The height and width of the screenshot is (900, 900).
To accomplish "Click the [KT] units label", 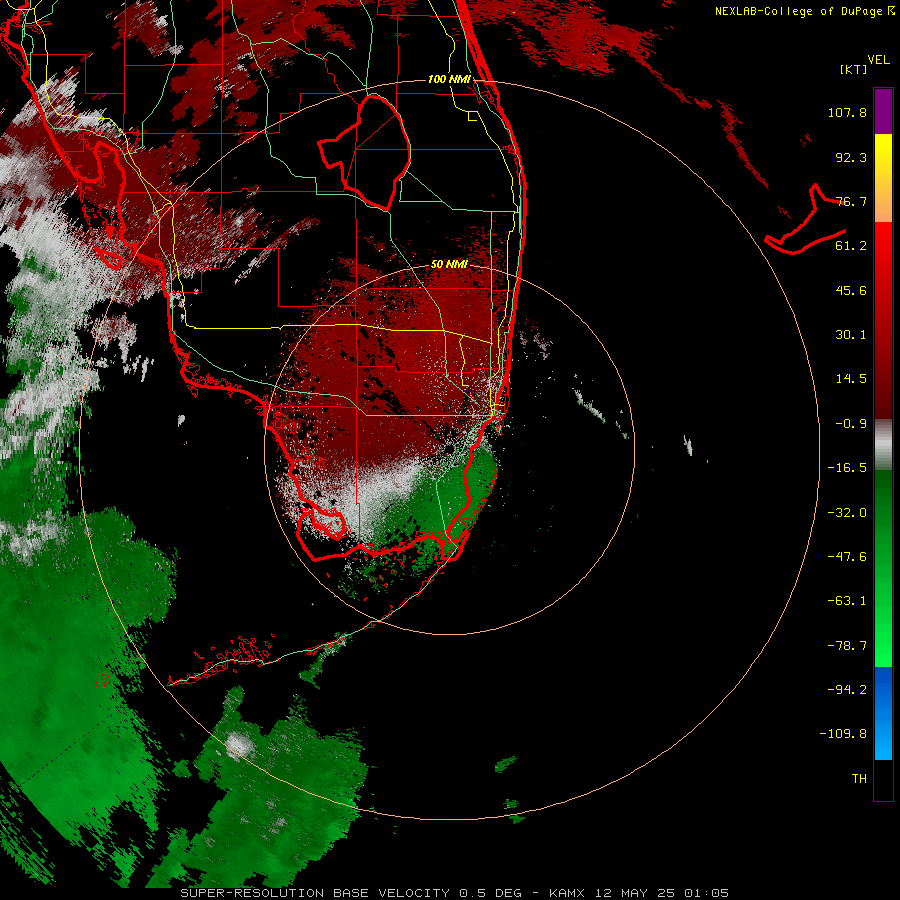I will tap(854, 69).
